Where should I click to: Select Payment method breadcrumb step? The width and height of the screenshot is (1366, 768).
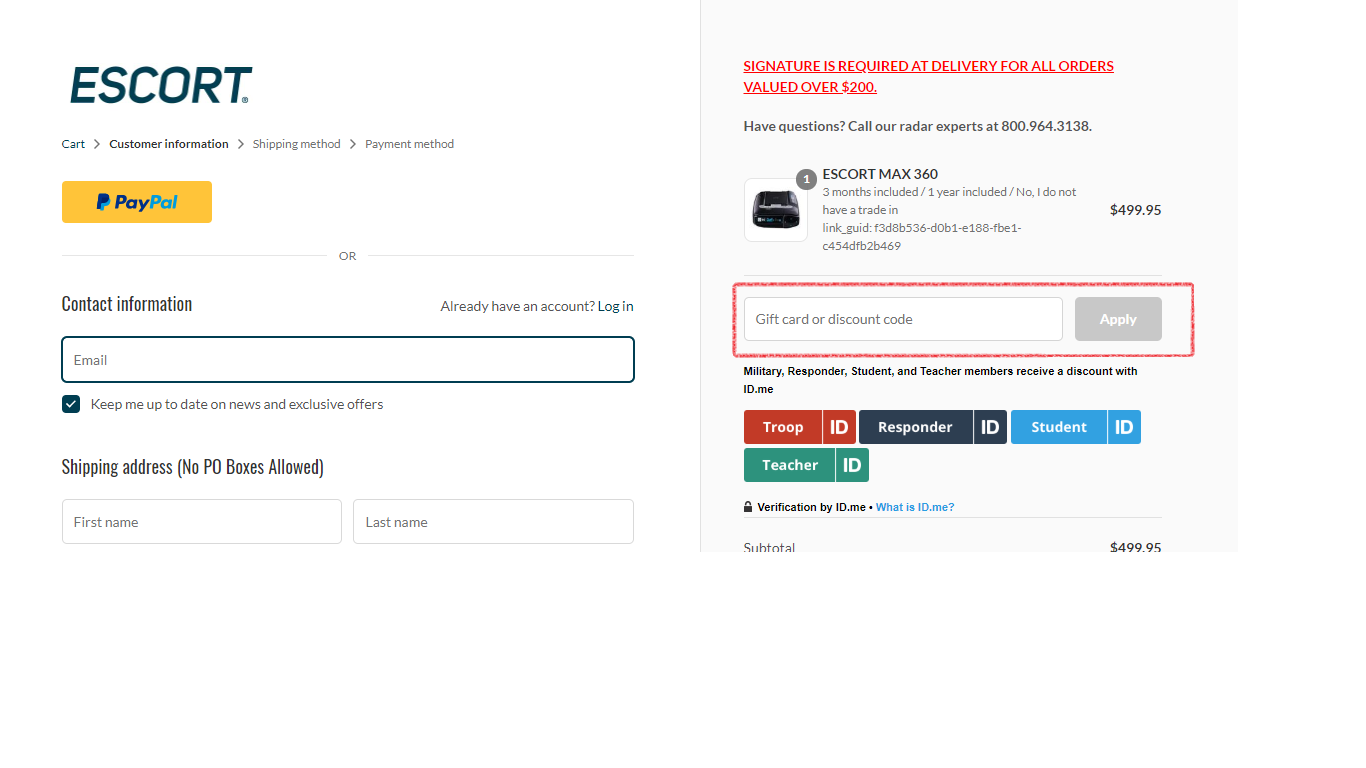(x=409, y=144)
